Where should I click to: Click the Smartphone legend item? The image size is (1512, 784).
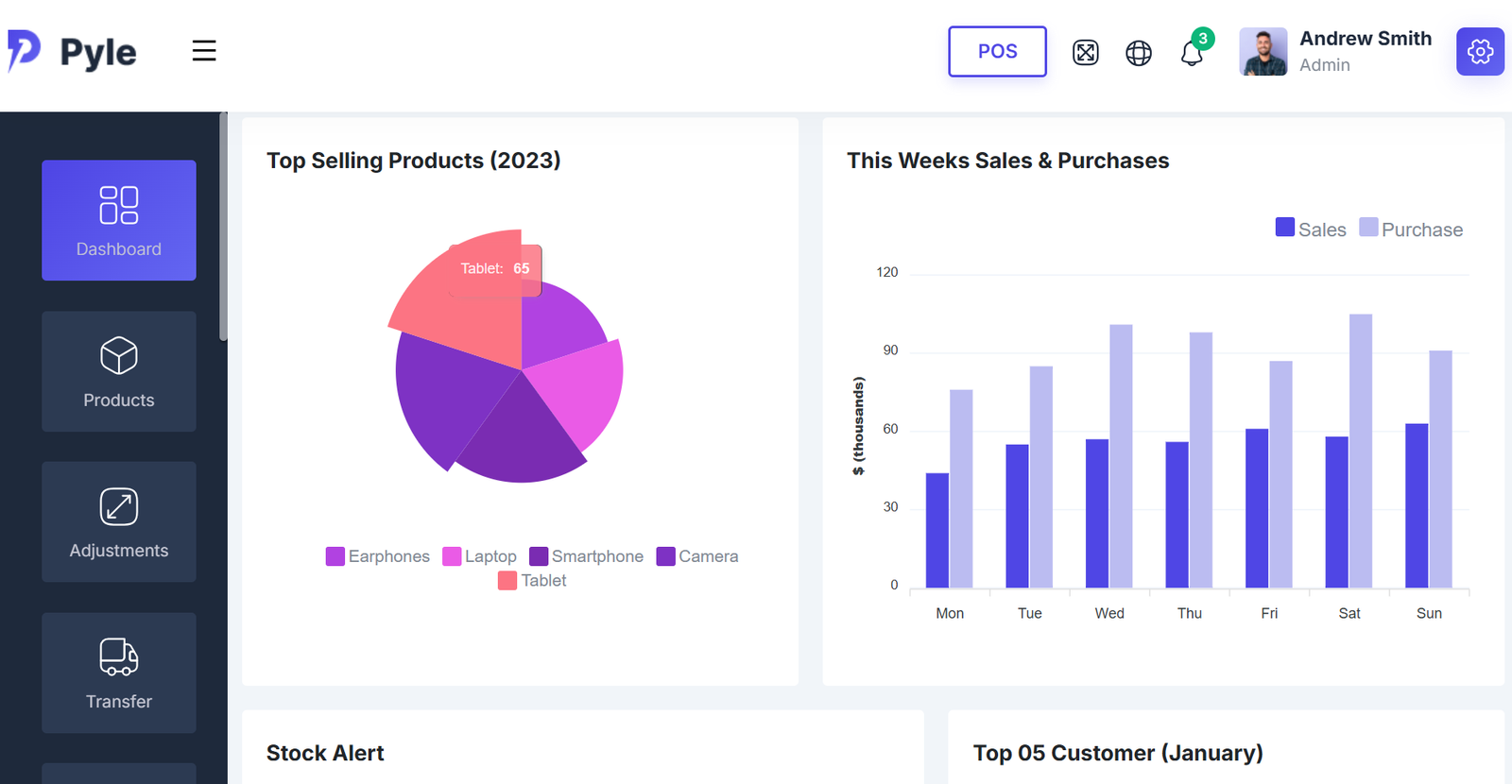587,556
